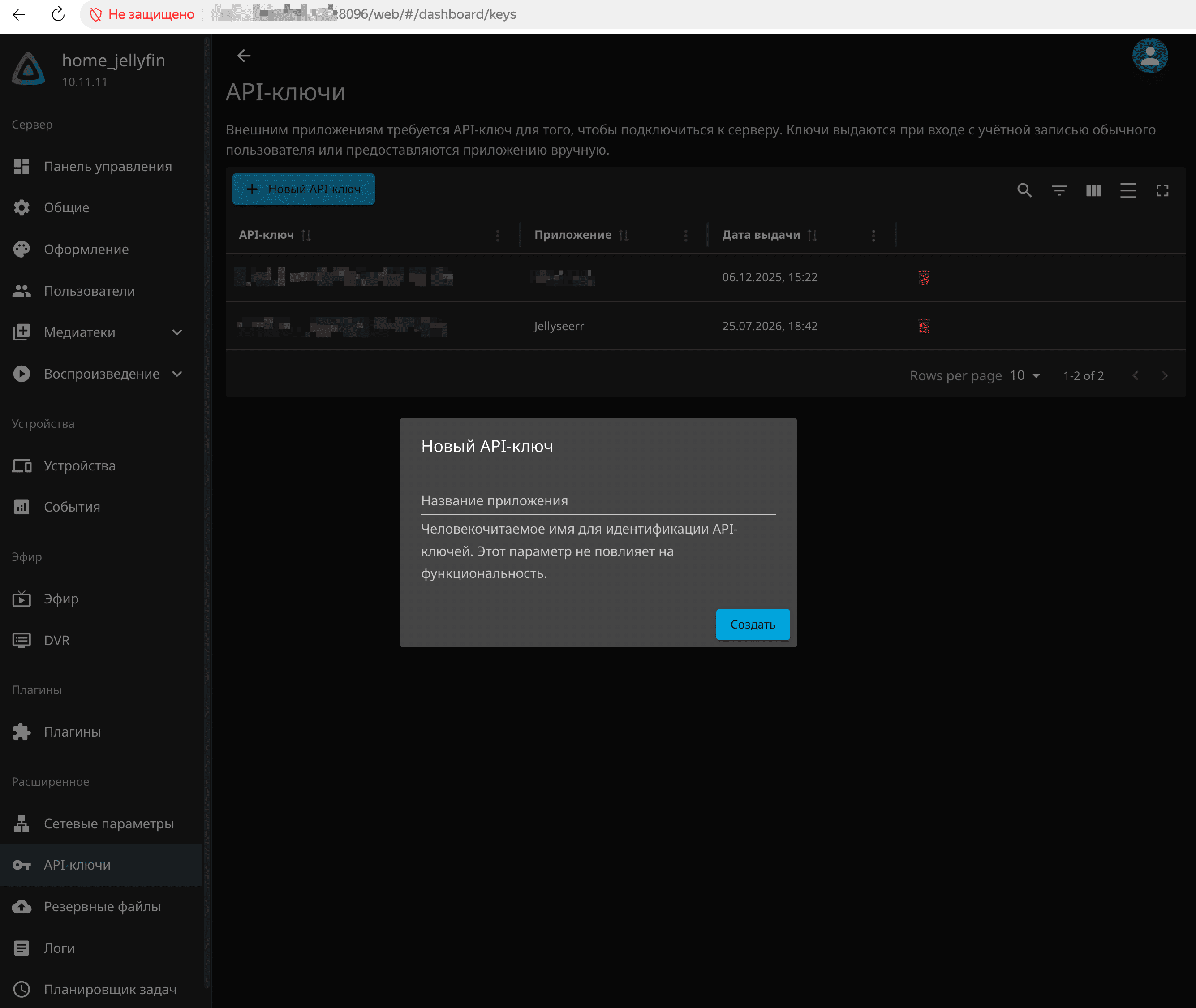The height and width of the screenshot is (1008, 1196).
Task: Focus the Название приложения input field
Action: tap(598, 500)
